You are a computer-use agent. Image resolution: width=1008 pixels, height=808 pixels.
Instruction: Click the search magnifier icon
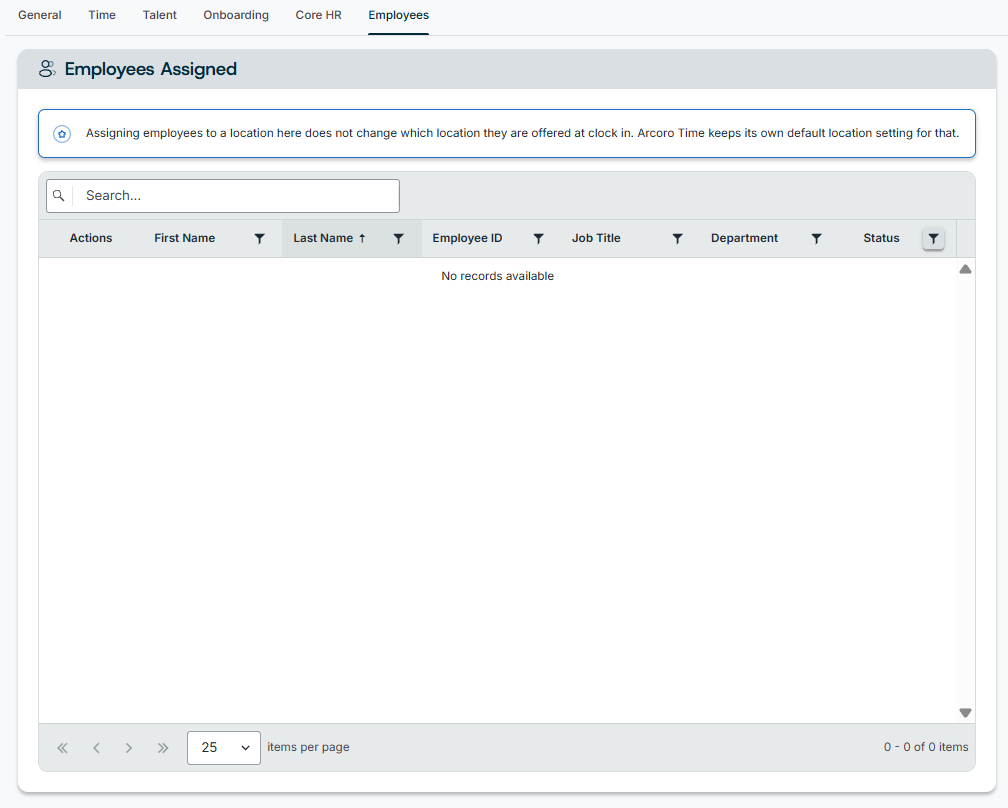58,195
